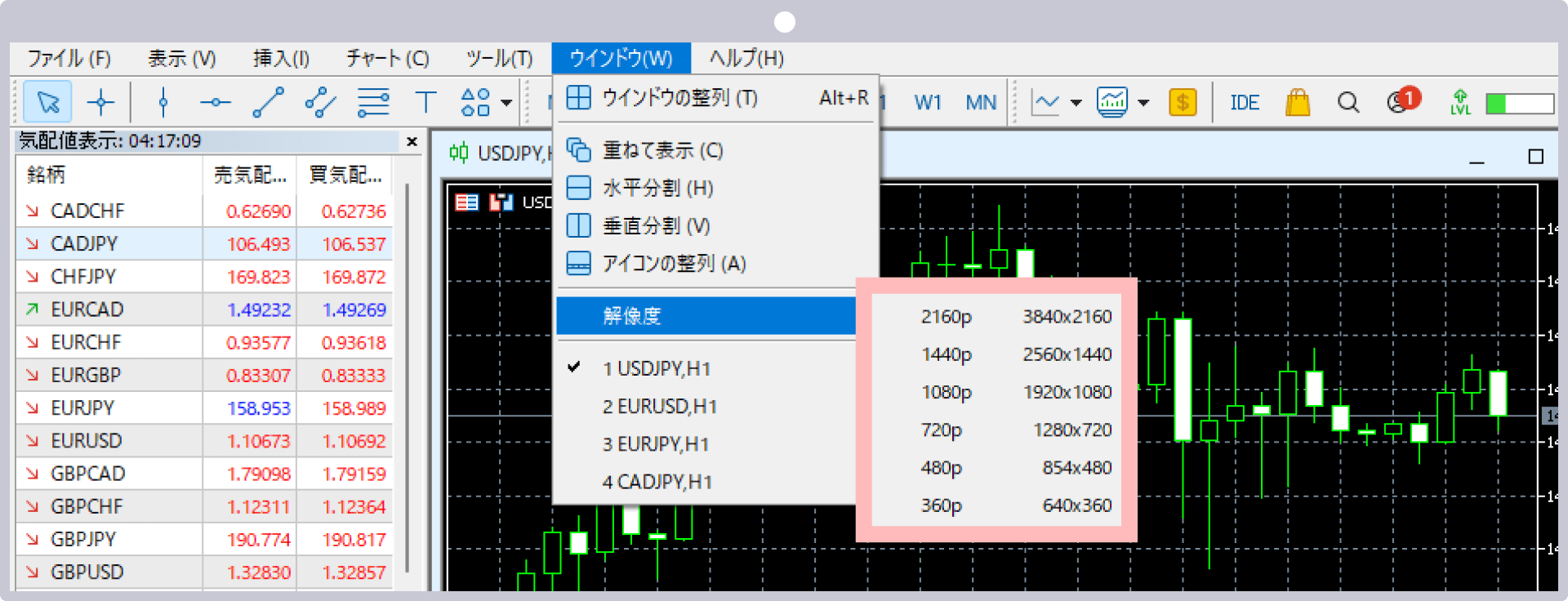
Task: Open the shapes objects tool
Action: coord(475,102)
